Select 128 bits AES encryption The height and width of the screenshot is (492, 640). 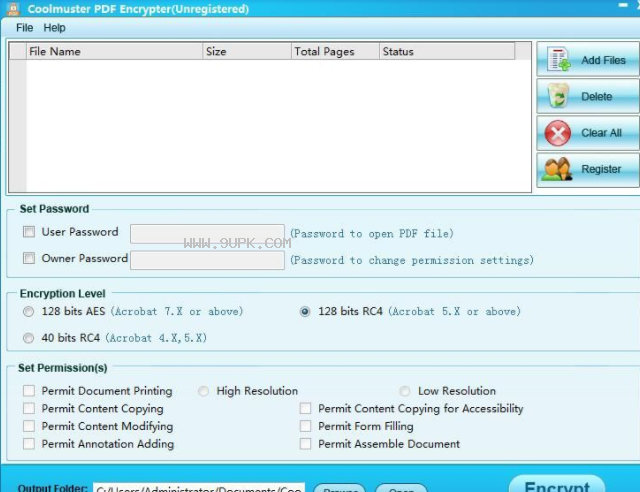click(x=29, y=312)
